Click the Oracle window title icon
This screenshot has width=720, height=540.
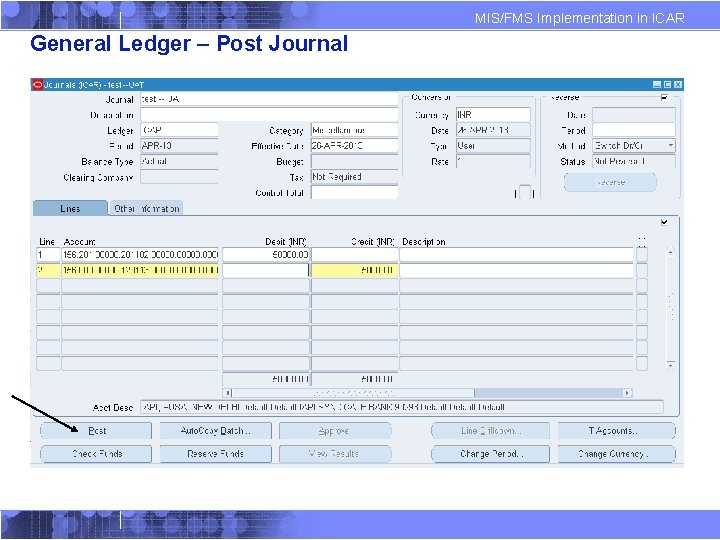[x=38, y=84]
